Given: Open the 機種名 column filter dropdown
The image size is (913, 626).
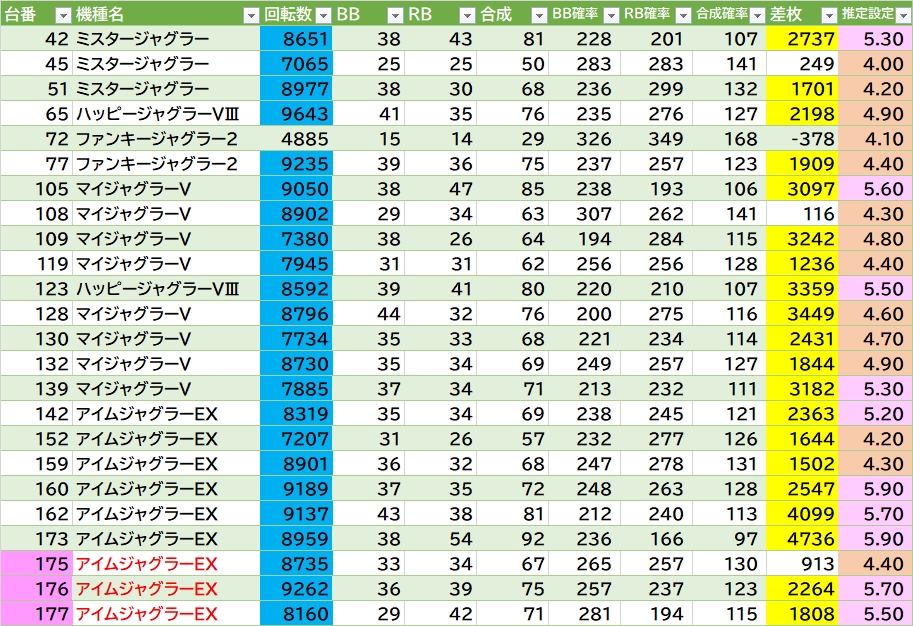Looking at the screenshot, I should click(251, 15).
